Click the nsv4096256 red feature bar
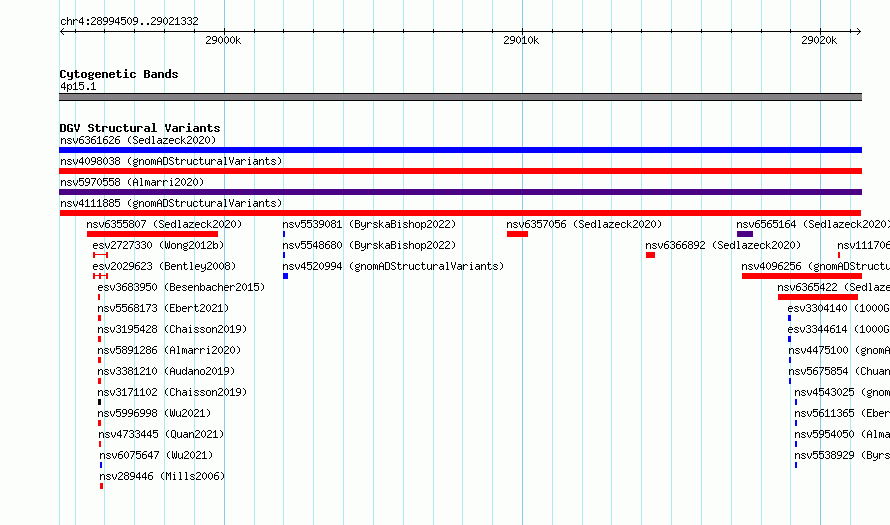The image size is (890, 525). point(801,276)
